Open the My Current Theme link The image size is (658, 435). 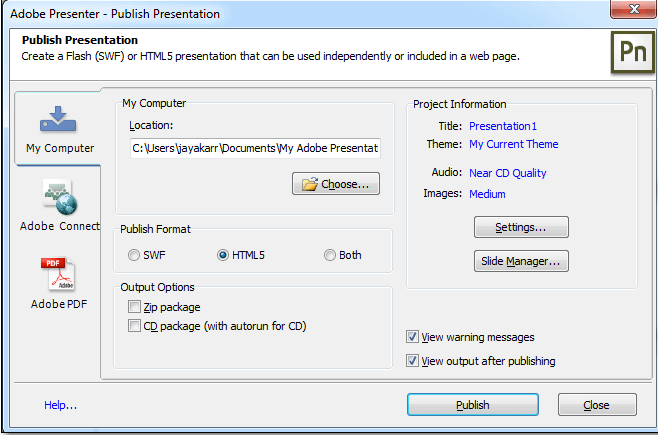coord(513,144)
